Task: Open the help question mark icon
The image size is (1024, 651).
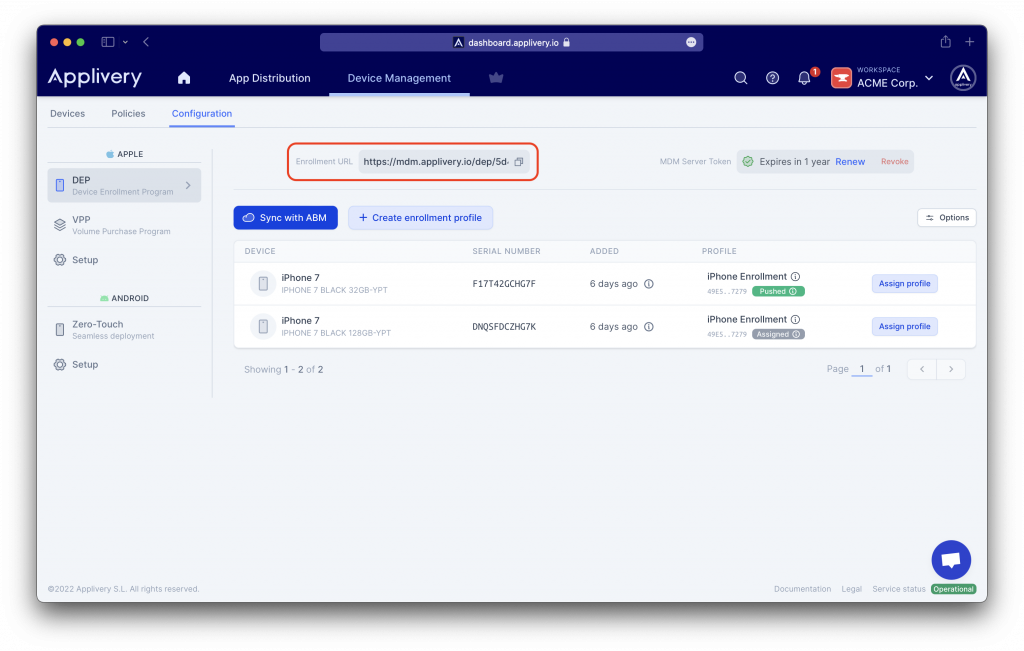Action: tap(773, 78)
